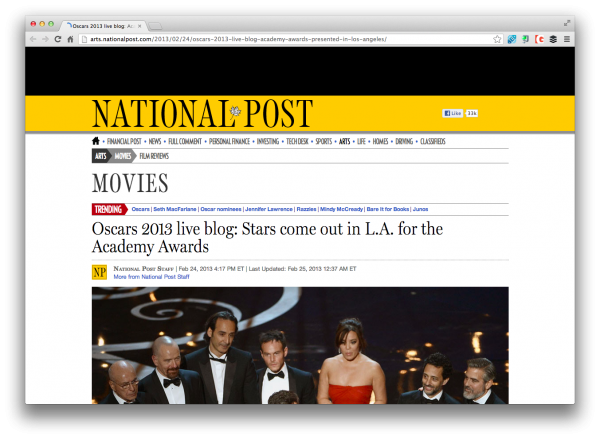Open Financial Post section in navigation
Screen dimensions: 600x439
pyautogui.click(x=124, y=141)
